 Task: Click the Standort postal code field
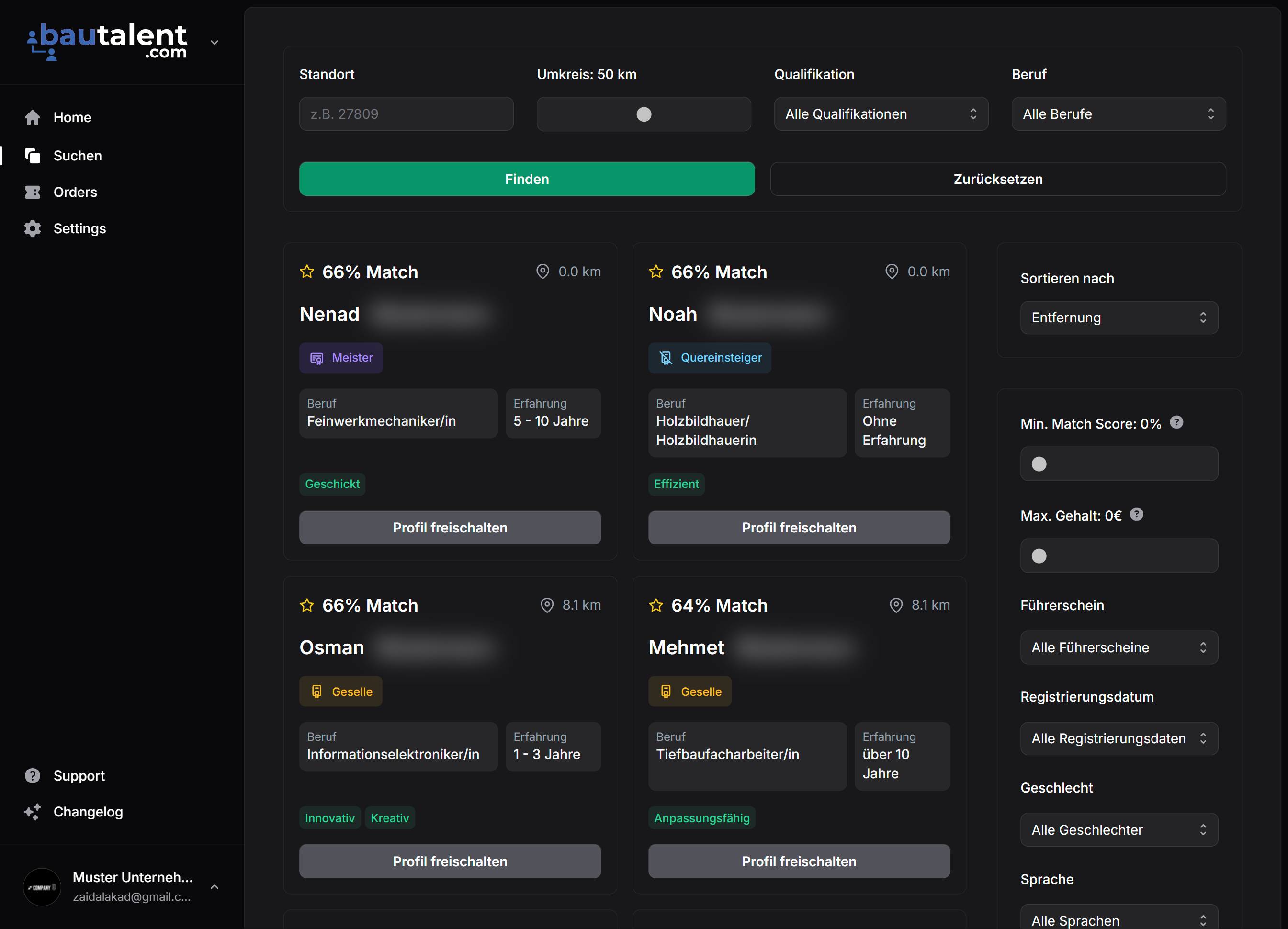[x=406, y=114]
